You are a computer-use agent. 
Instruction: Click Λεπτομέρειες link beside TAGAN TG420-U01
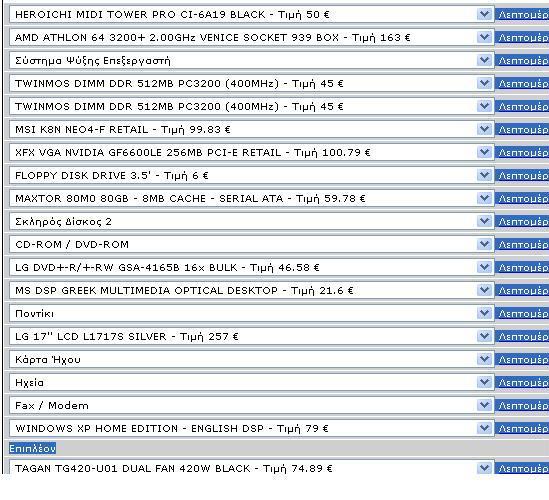(522, 468)
